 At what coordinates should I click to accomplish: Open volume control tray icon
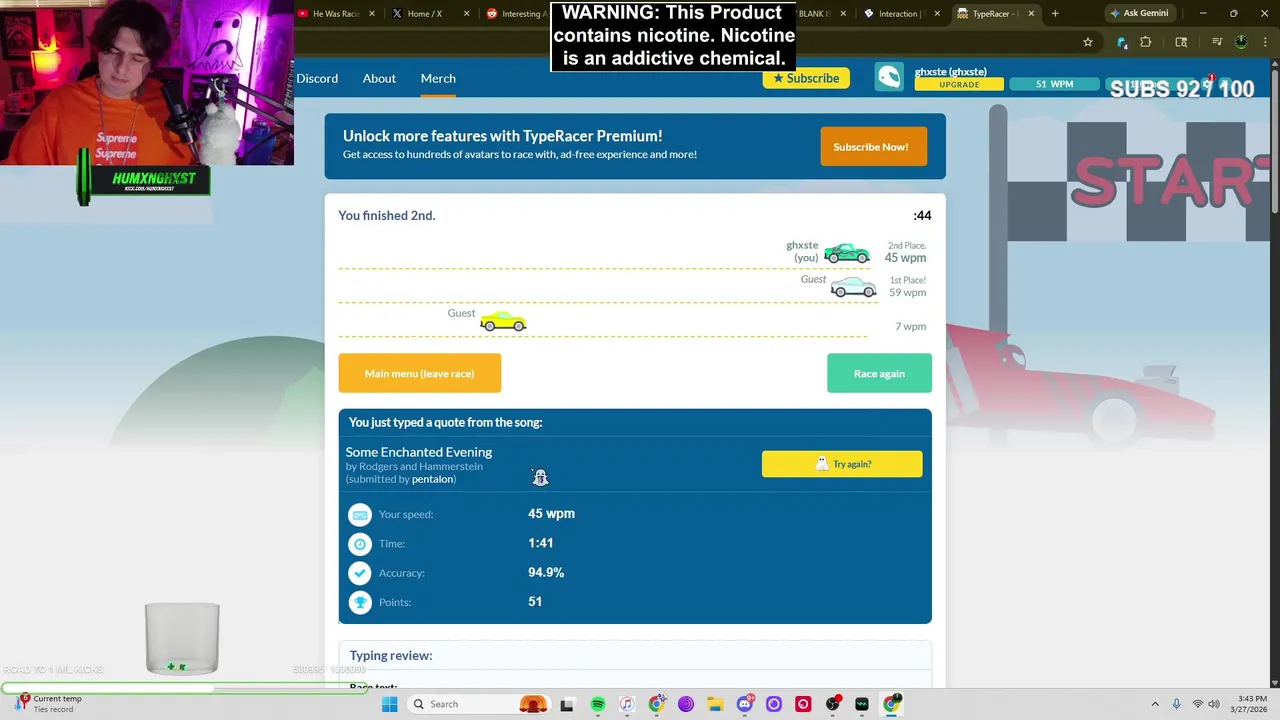coord(1215,704)
